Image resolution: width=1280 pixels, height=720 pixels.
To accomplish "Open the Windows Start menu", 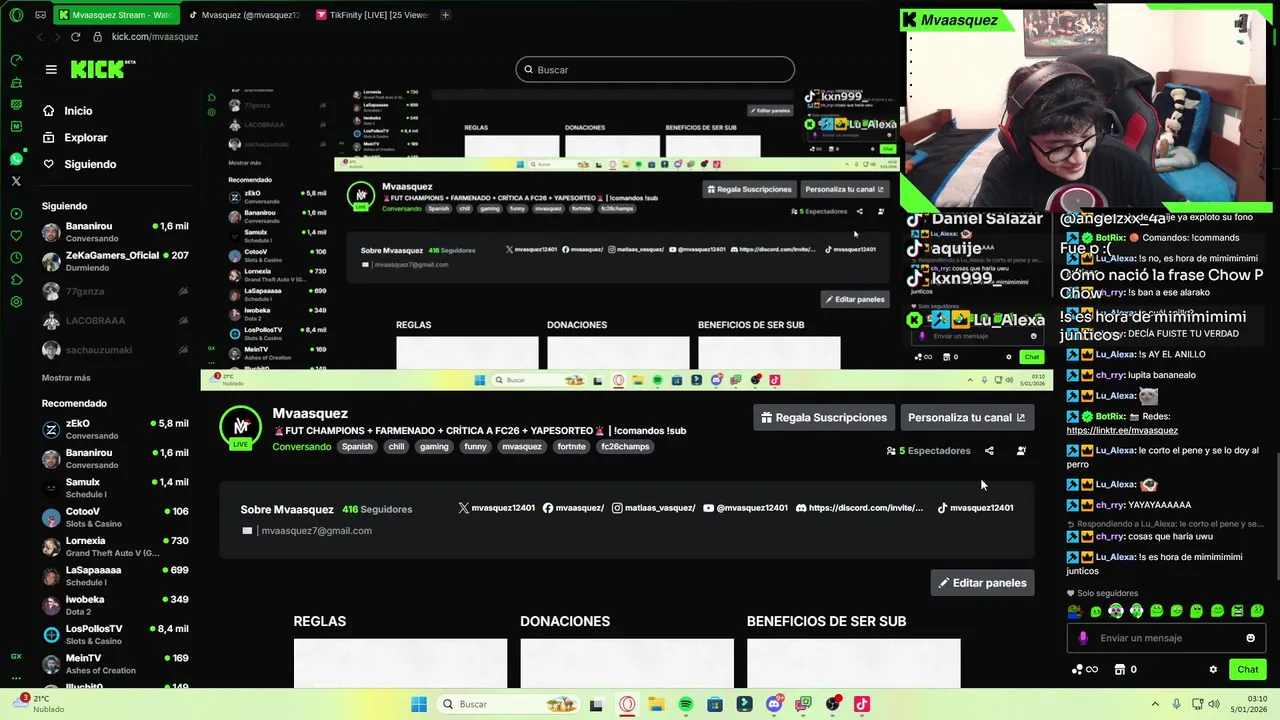I will tap(419, 704).
